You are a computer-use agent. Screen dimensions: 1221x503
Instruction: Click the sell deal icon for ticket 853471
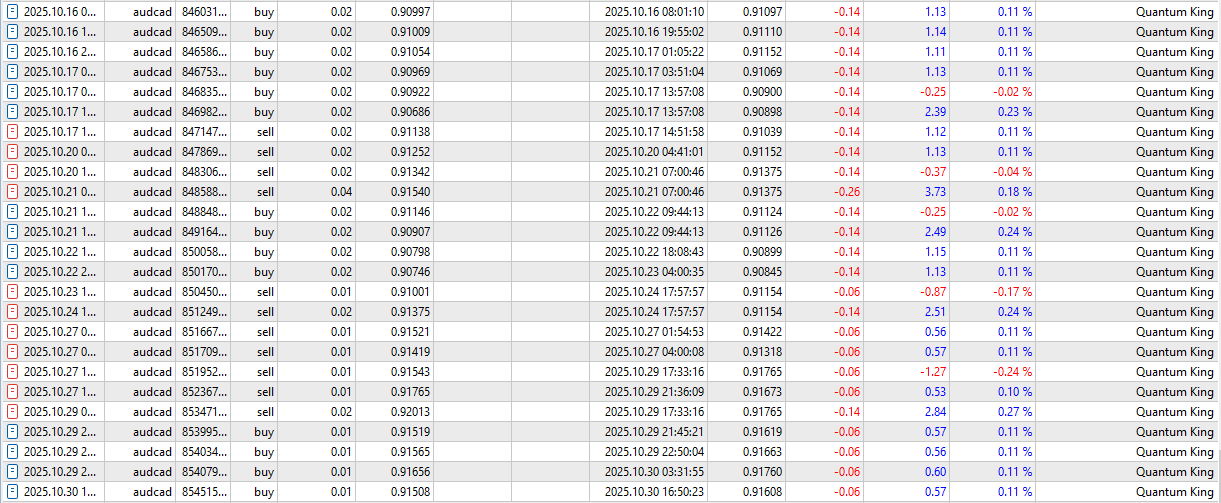(12, 412)
